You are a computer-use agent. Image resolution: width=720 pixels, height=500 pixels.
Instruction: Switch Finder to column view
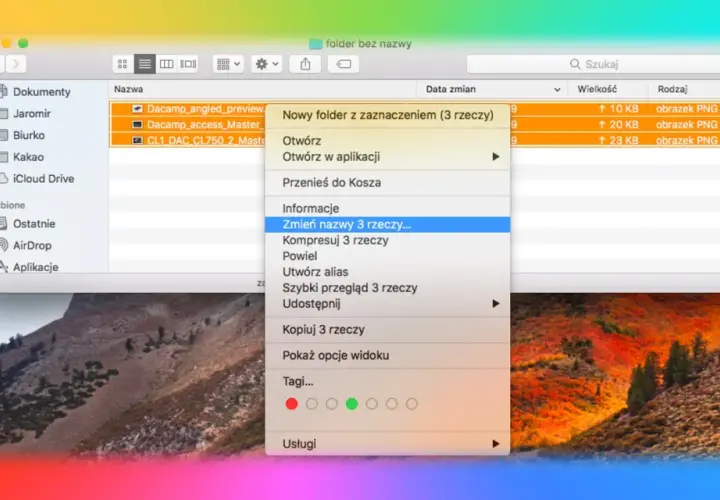click(x=166, y=64)
